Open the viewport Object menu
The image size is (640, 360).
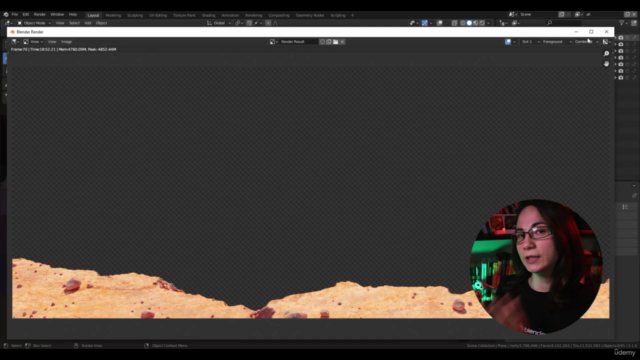101,23
